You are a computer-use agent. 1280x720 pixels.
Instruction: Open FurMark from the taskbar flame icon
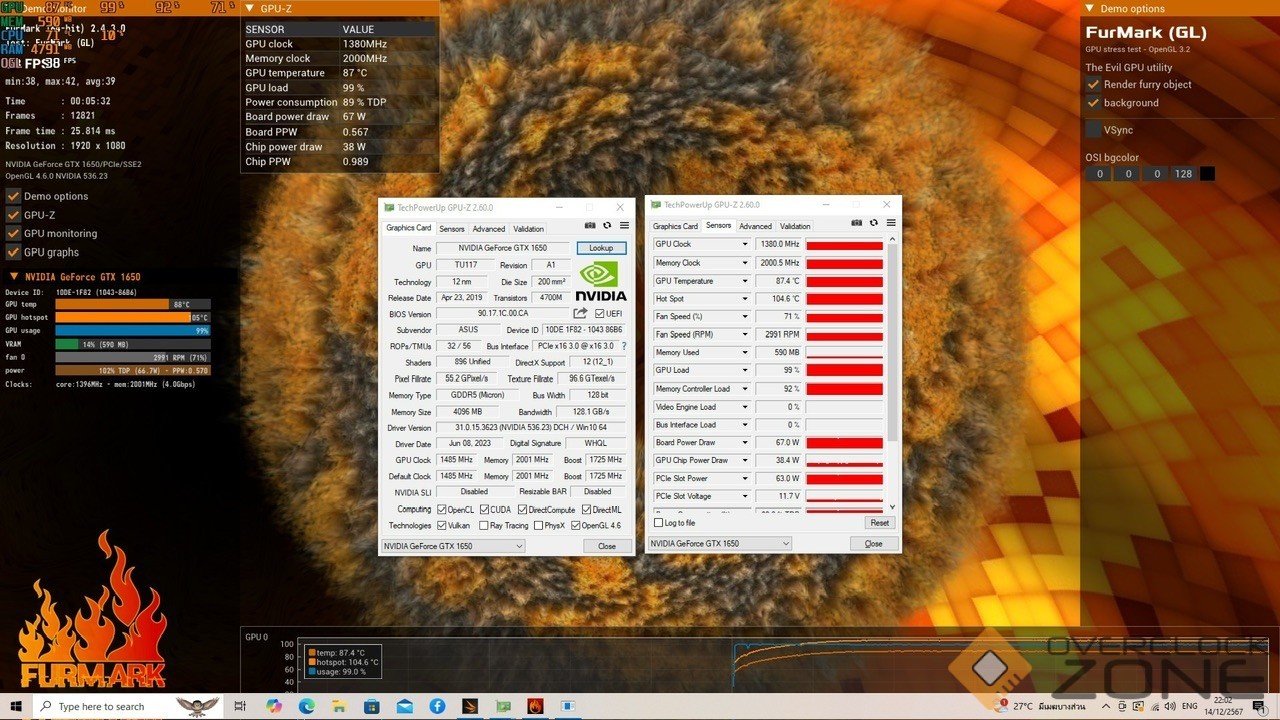point(535,706)
